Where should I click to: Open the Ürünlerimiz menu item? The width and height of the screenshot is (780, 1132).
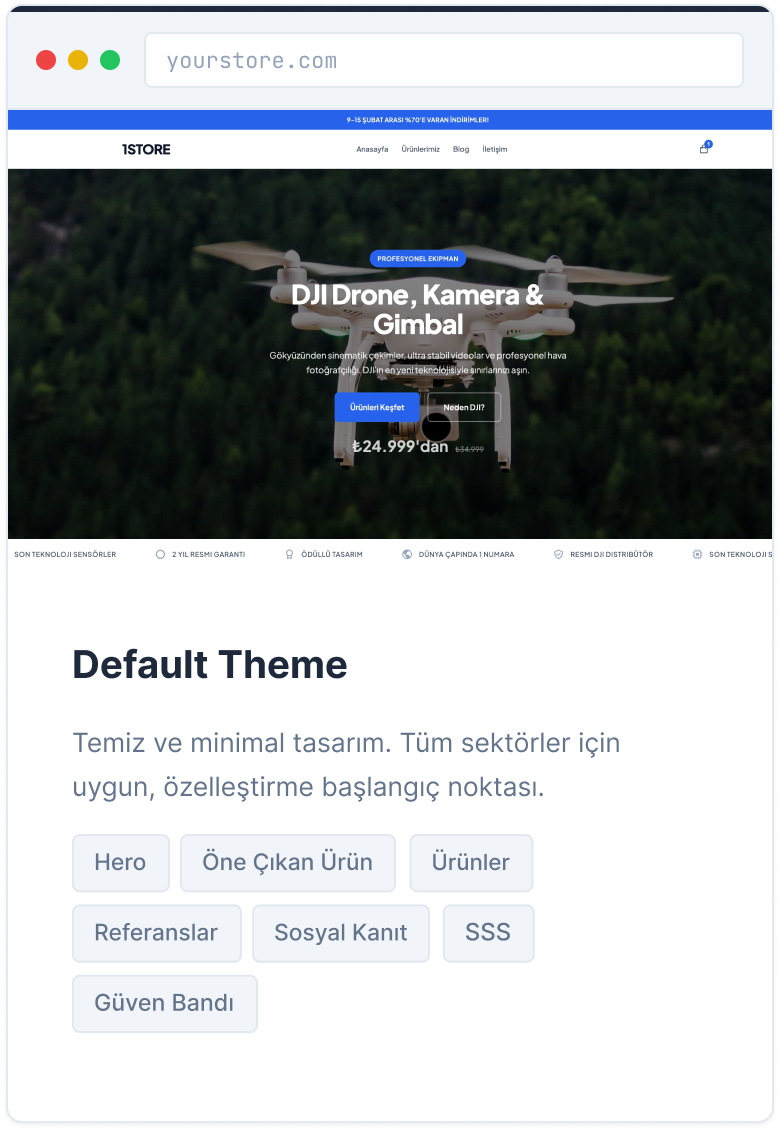tap(420, 149)
